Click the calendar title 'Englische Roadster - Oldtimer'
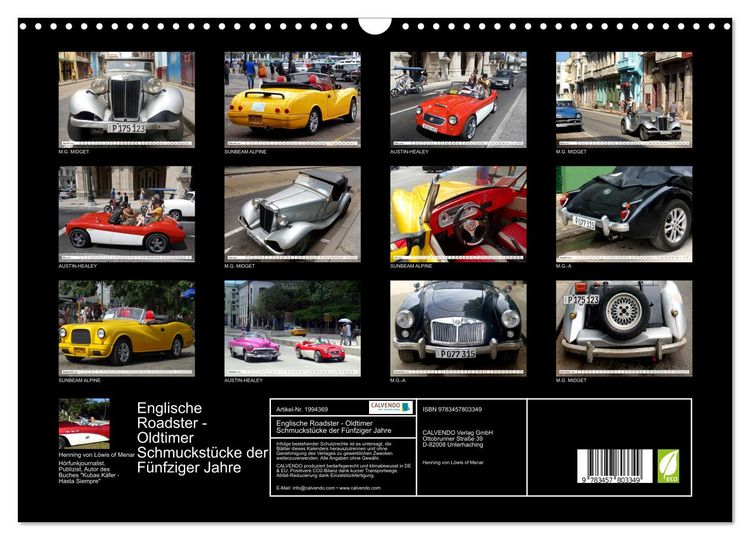 pyautogui.click(x=172, y=423)
